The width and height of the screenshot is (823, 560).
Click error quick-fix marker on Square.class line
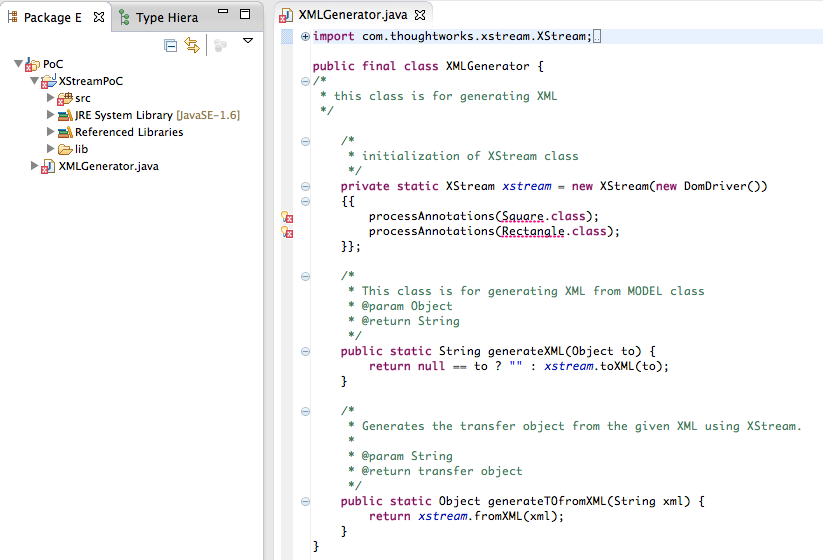click(287, 217)
